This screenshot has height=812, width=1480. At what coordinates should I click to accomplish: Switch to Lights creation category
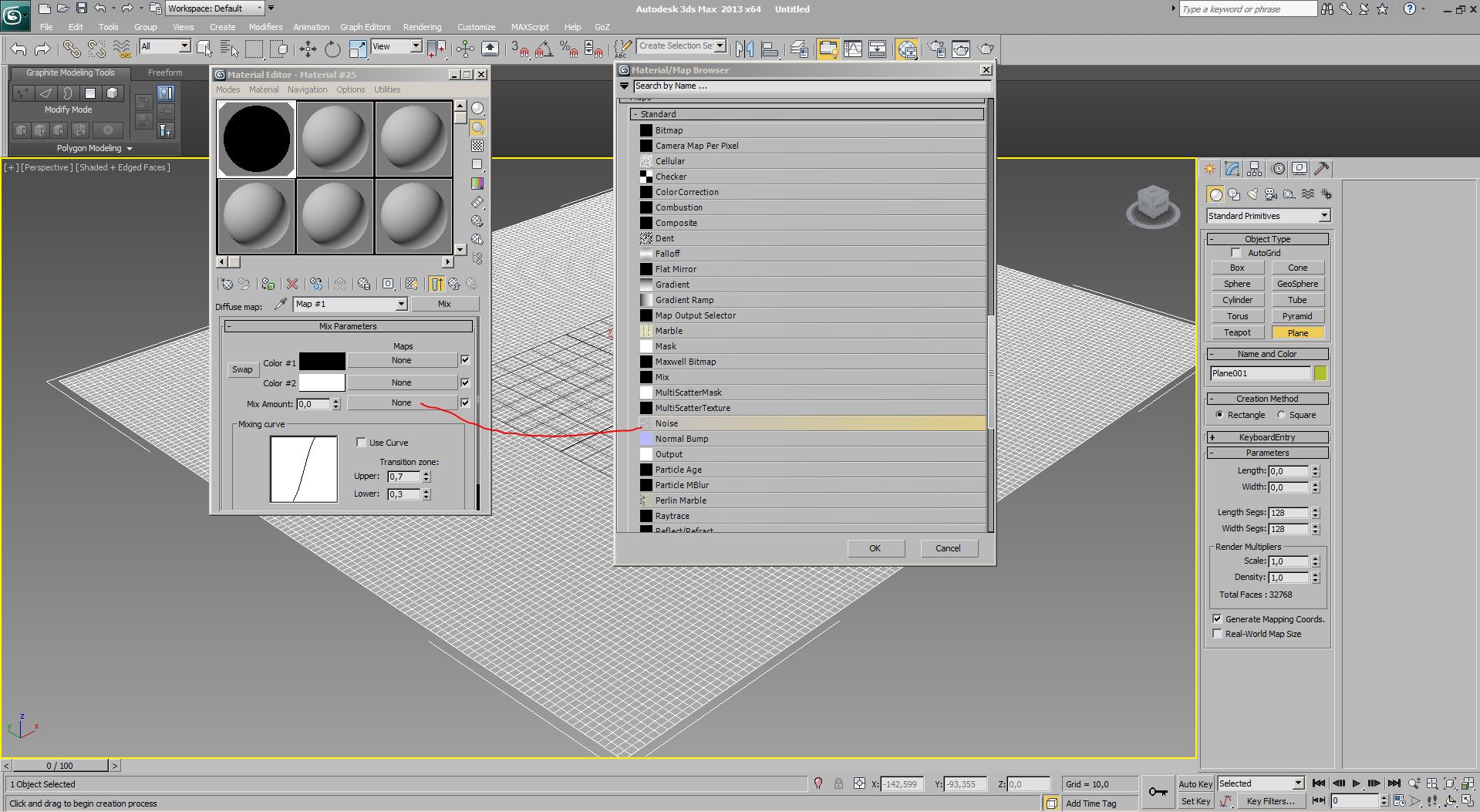tap(1252, 194)
